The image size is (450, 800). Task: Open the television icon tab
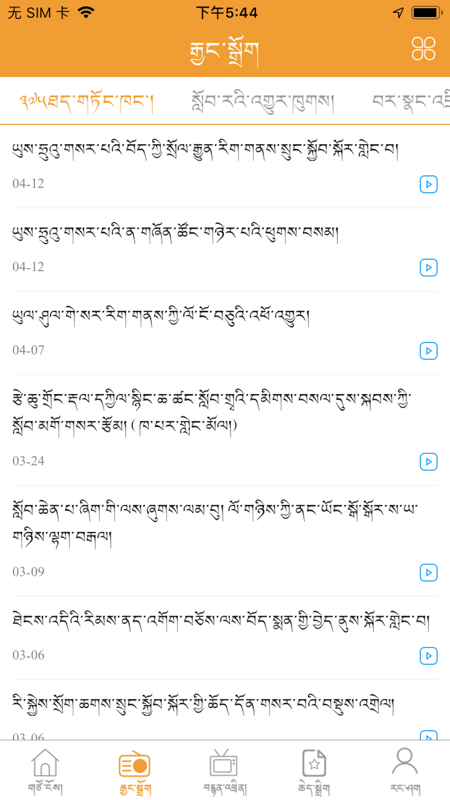[223, 763]
